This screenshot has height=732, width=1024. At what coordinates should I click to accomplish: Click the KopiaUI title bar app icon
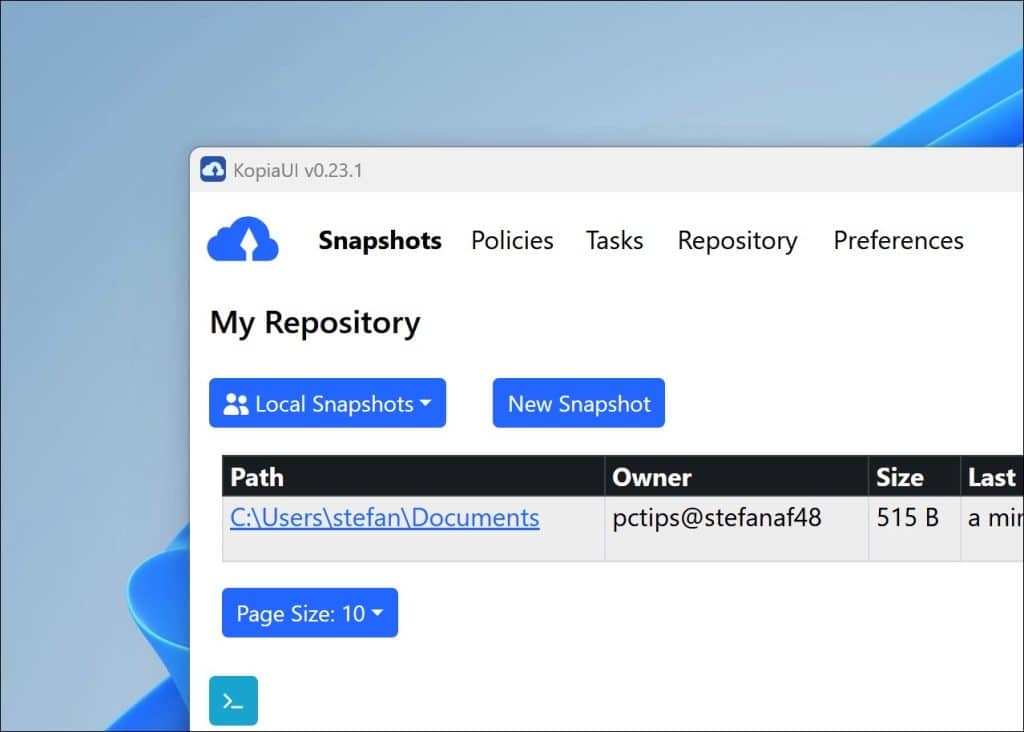213,169
